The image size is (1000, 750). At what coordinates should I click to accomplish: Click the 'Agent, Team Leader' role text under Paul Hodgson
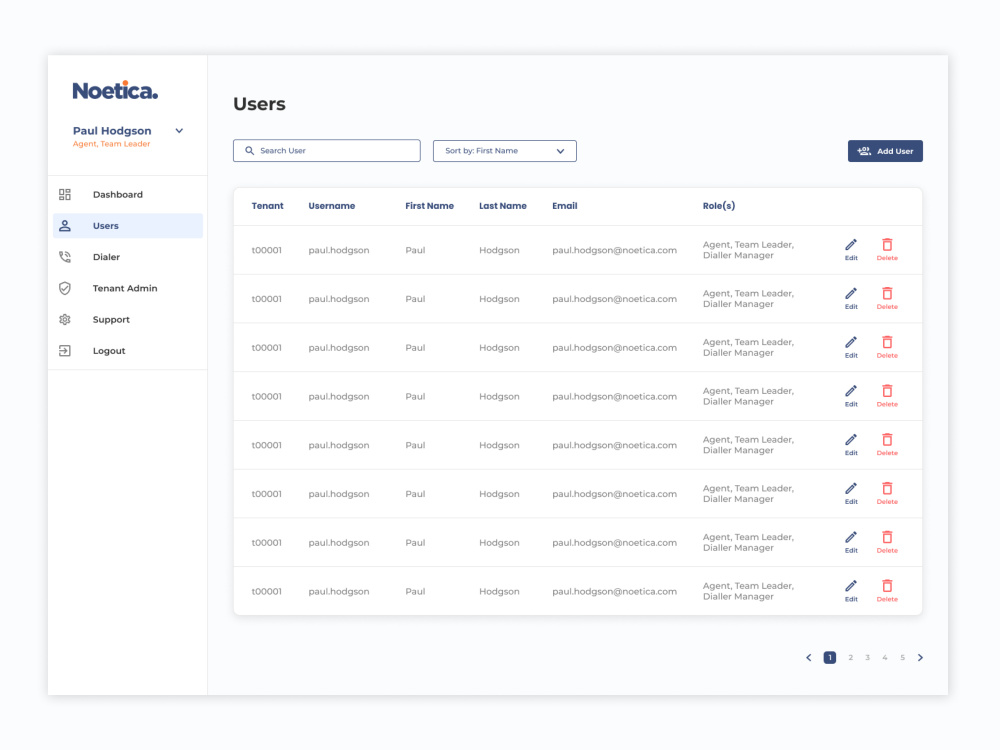pyautogui.click(x=112, y=144)
